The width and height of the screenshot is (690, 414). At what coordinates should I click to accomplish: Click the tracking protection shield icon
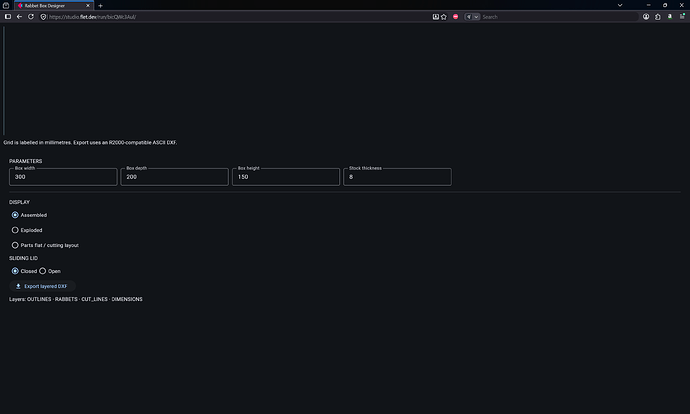[x=43, y=17]
